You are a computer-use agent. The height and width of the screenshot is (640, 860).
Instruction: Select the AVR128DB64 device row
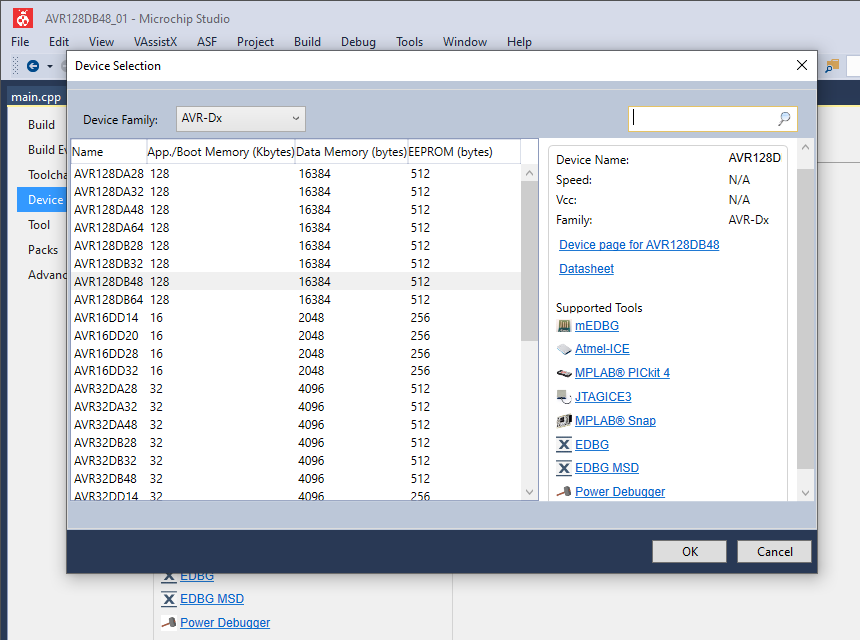tap(296, 299)
